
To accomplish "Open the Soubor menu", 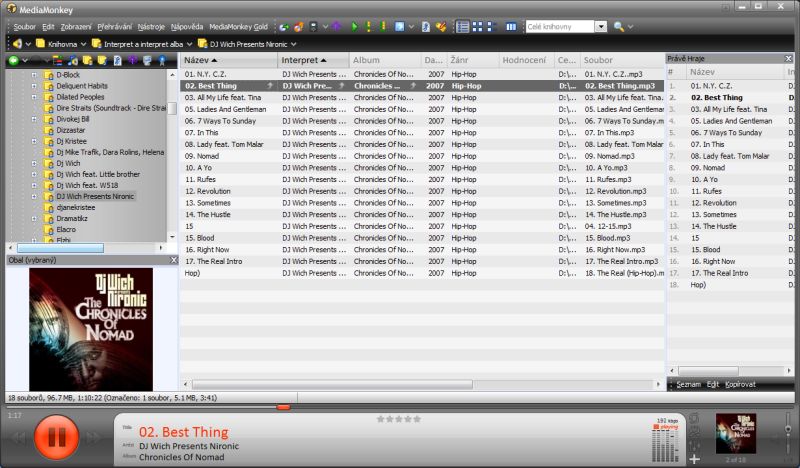I will (x=24, y=27).
